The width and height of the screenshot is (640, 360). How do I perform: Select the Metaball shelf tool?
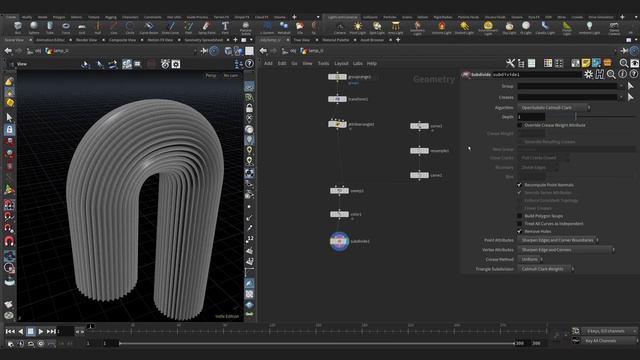point(284,28)
